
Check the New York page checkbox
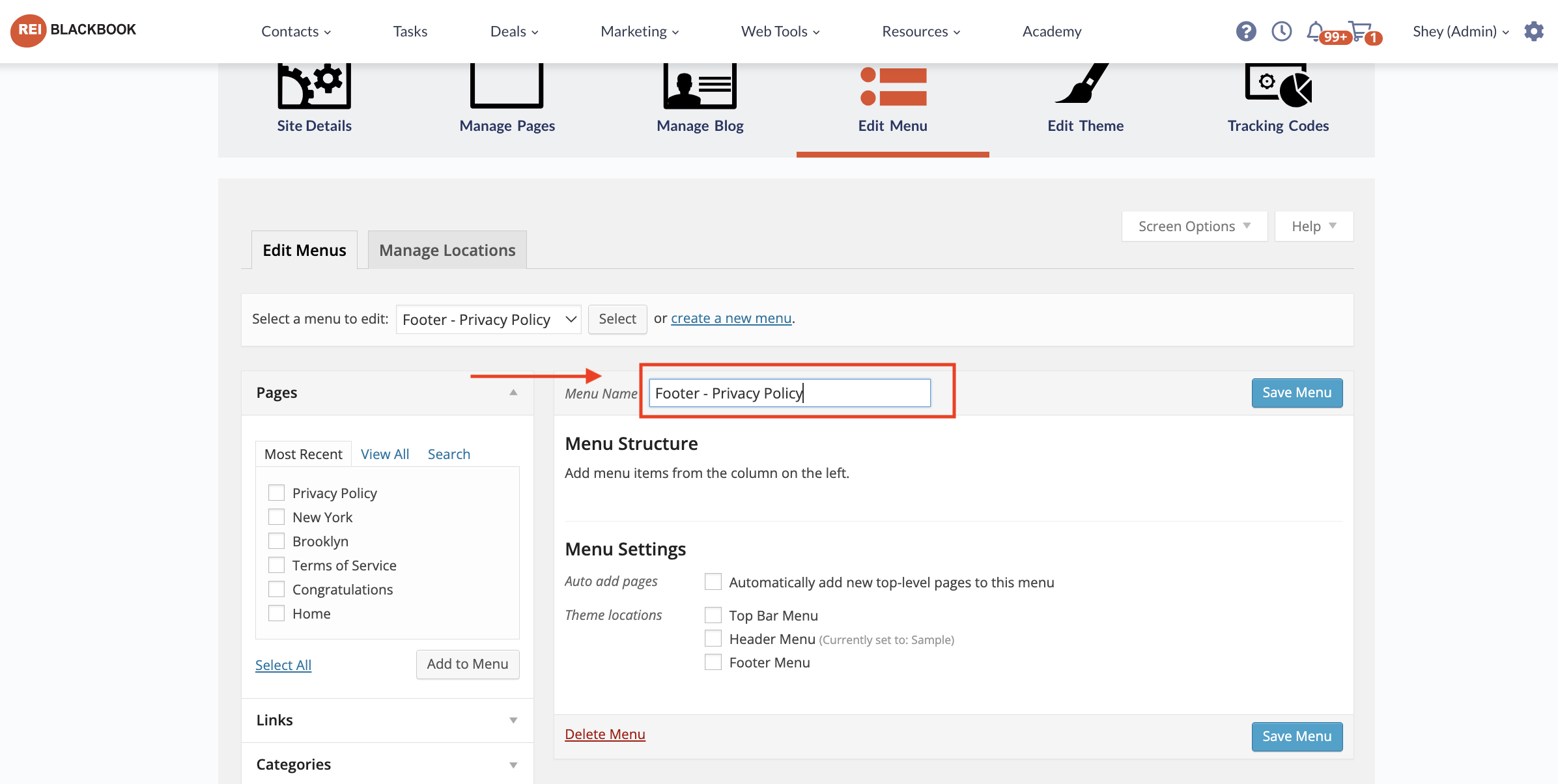point(276,516)
